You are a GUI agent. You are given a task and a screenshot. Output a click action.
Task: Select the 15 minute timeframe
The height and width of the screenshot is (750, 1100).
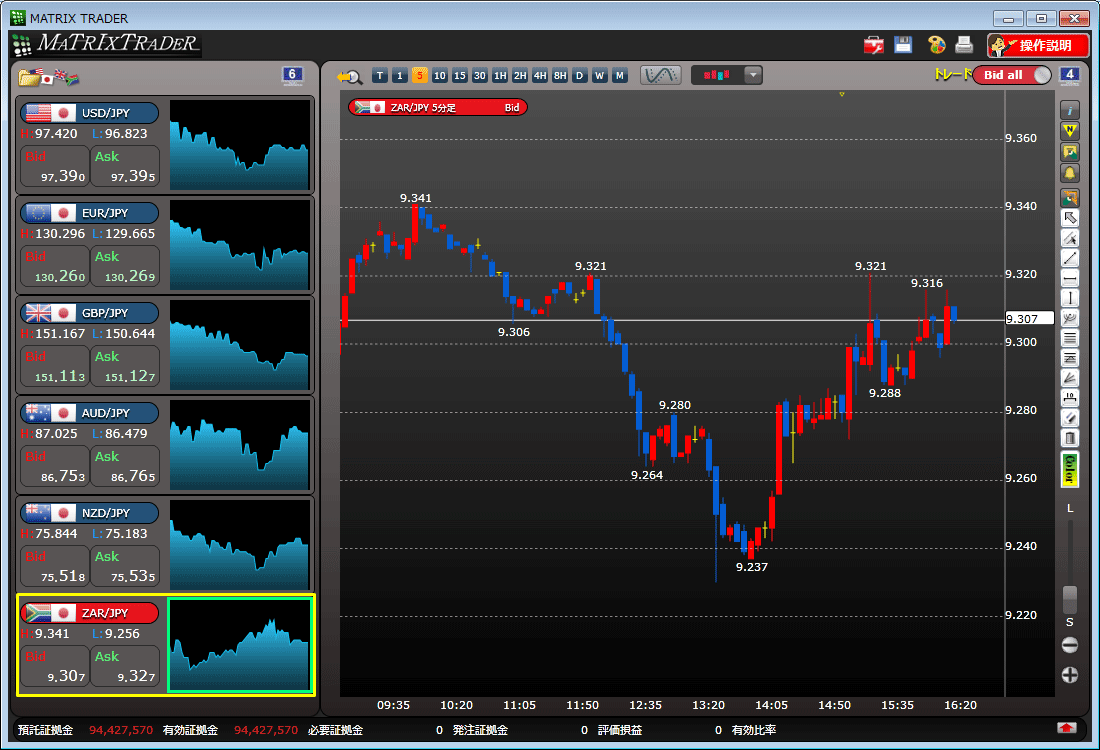(x=460, y=76)
